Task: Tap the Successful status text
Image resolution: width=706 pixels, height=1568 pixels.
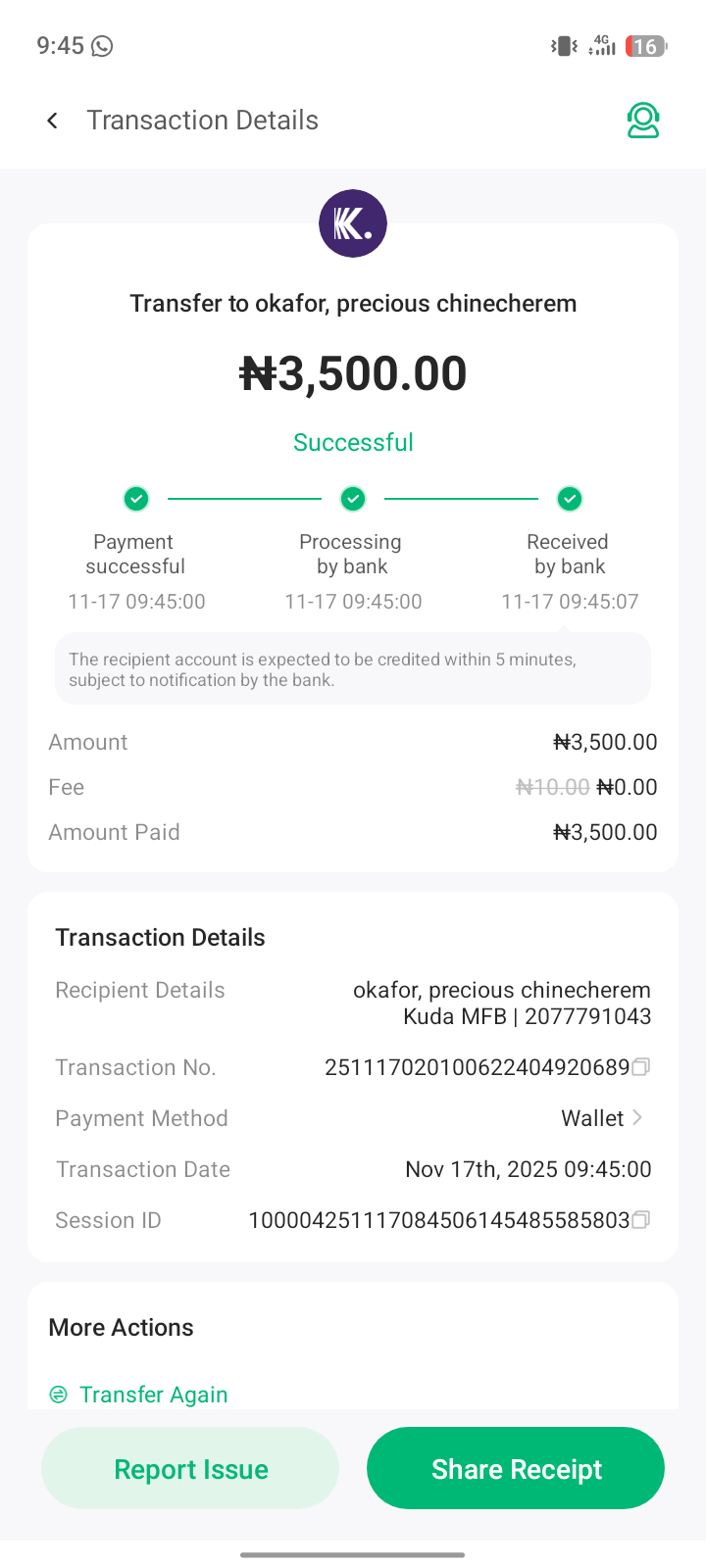Action: tap(353, 442)
